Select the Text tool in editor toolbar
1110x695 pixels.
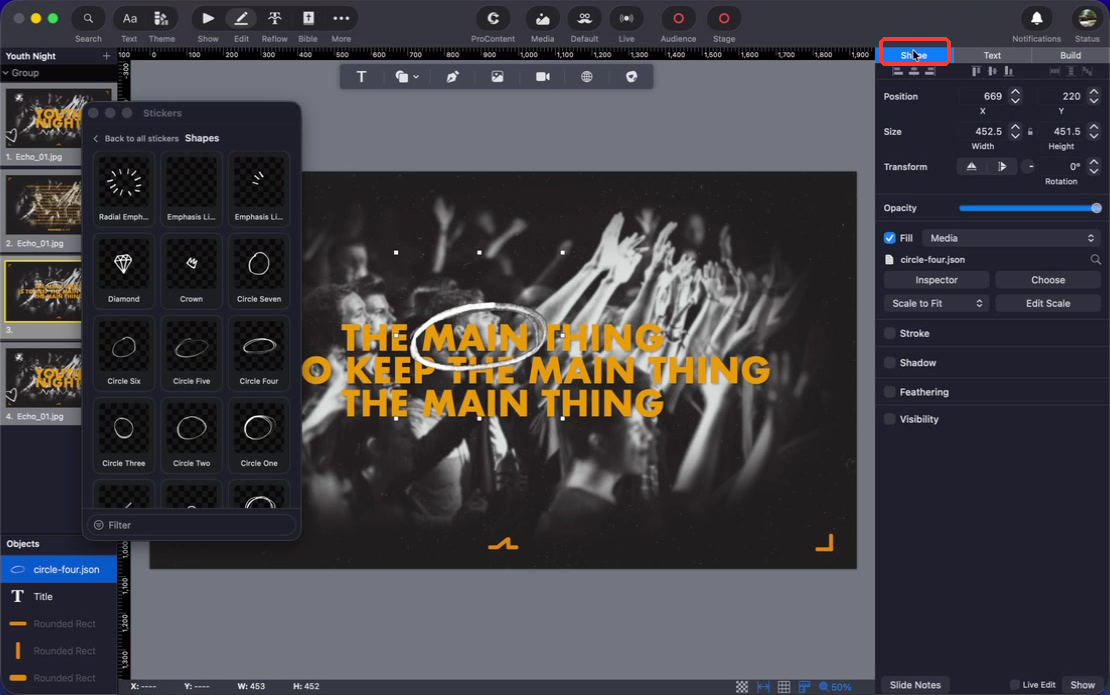[361, 76]
